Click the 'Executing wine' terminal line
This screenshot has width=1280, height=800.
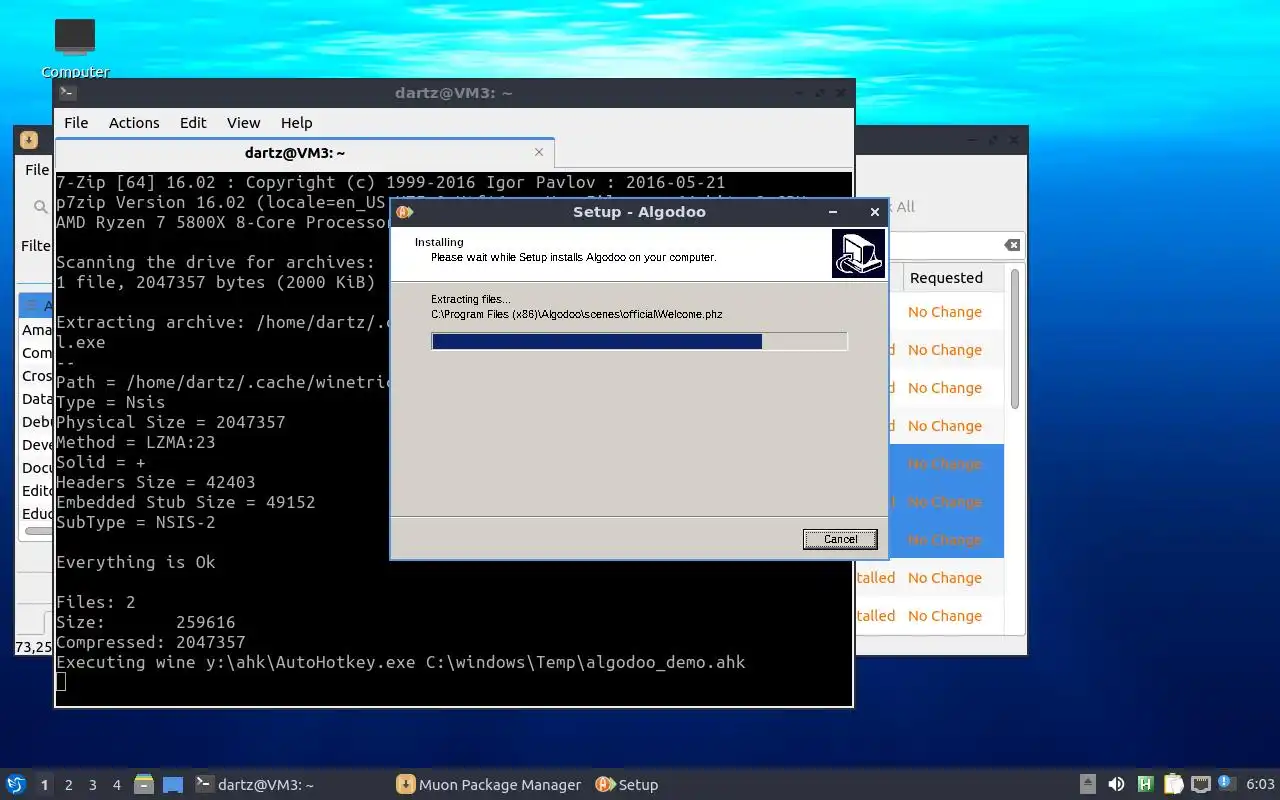tap(400, 662)
